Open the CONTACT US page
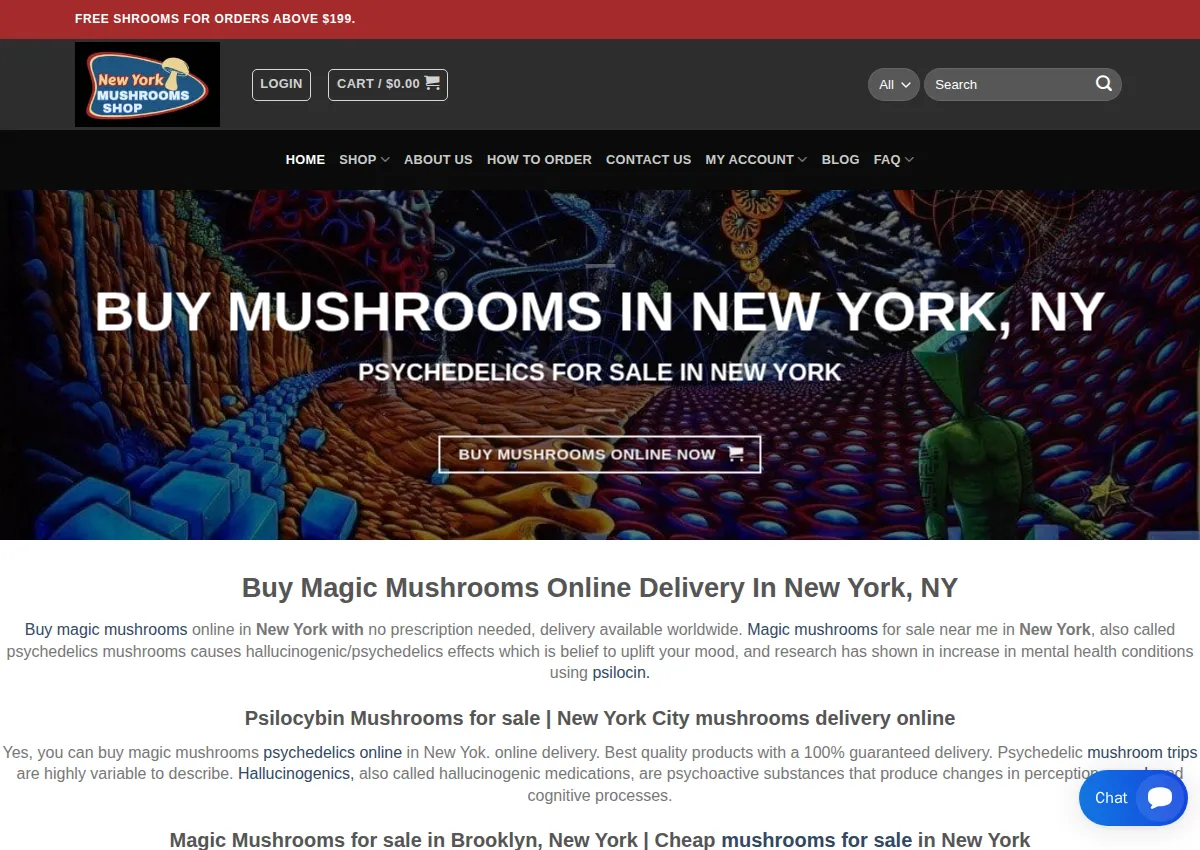 click(x=648, y=159)
